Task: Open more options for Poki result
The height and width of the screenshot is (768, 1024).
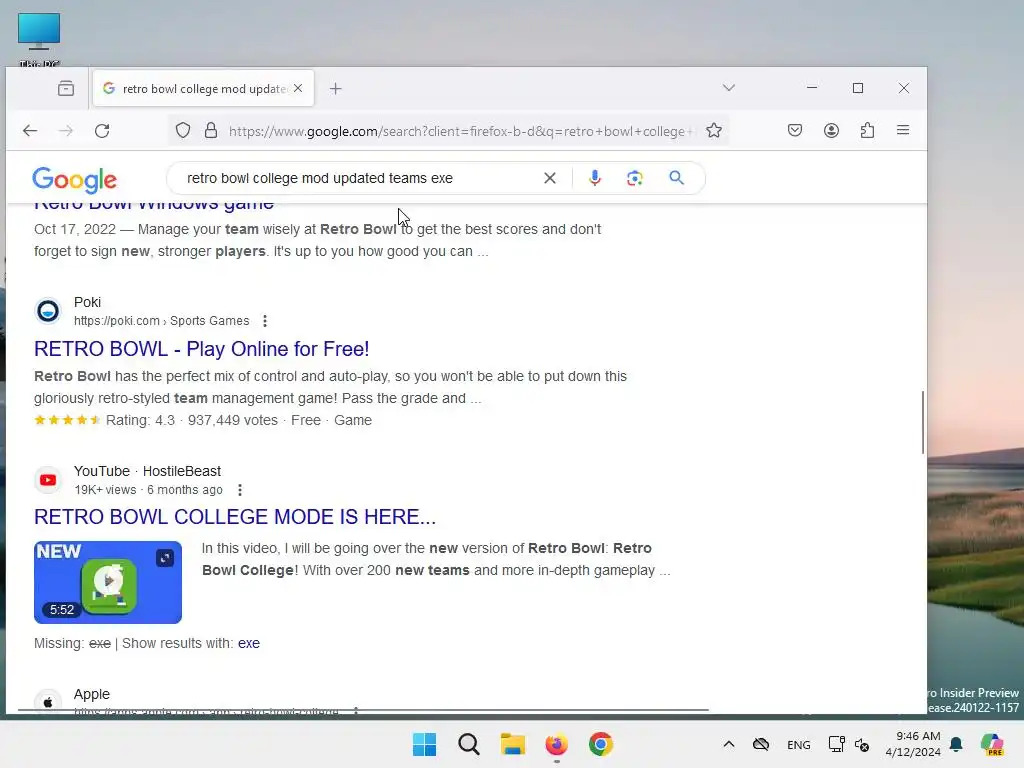Action: pyautogui.click(x=264, y=321)
